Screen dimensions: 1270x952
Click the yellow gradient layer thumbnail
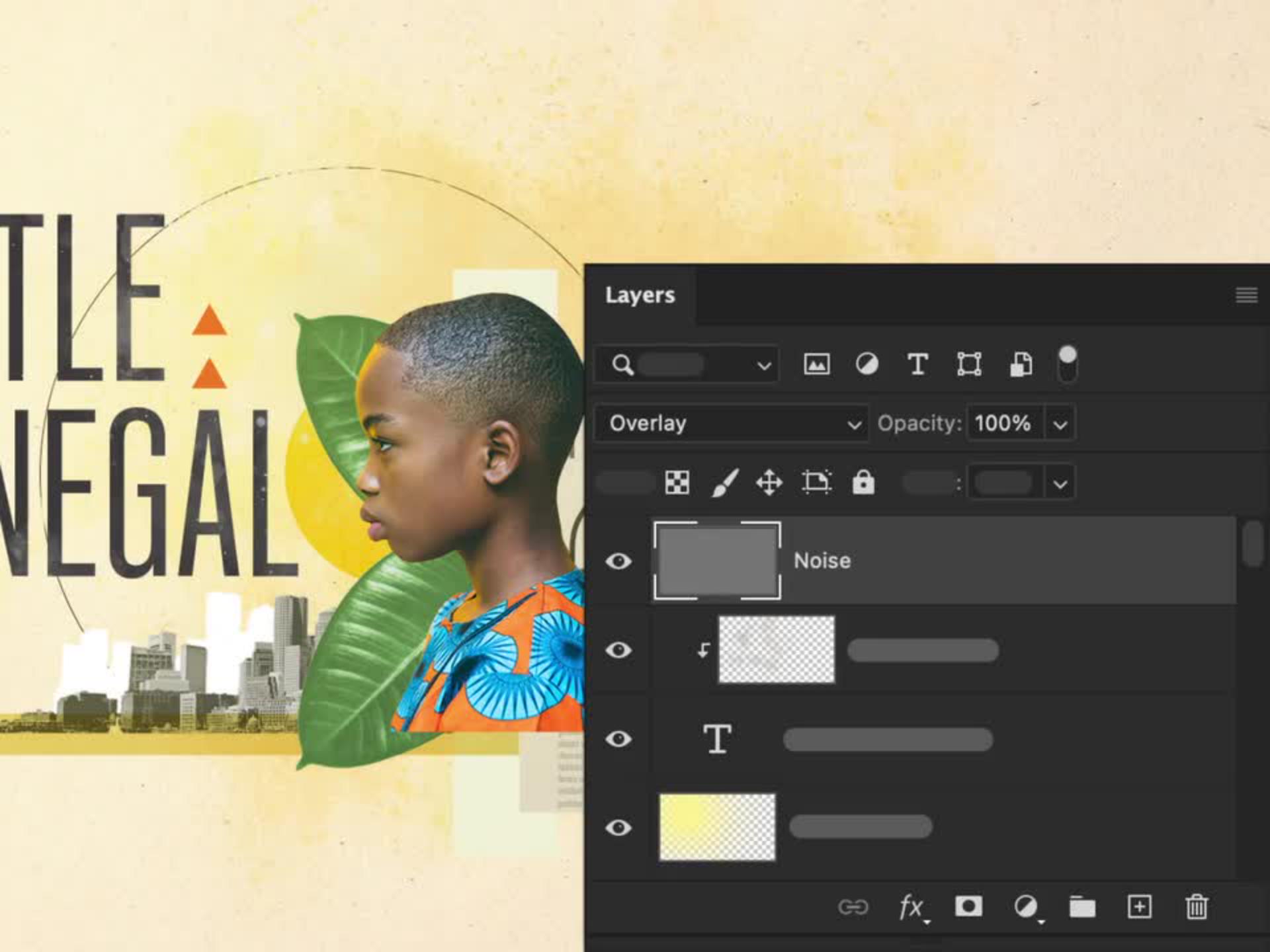(717, 827)
